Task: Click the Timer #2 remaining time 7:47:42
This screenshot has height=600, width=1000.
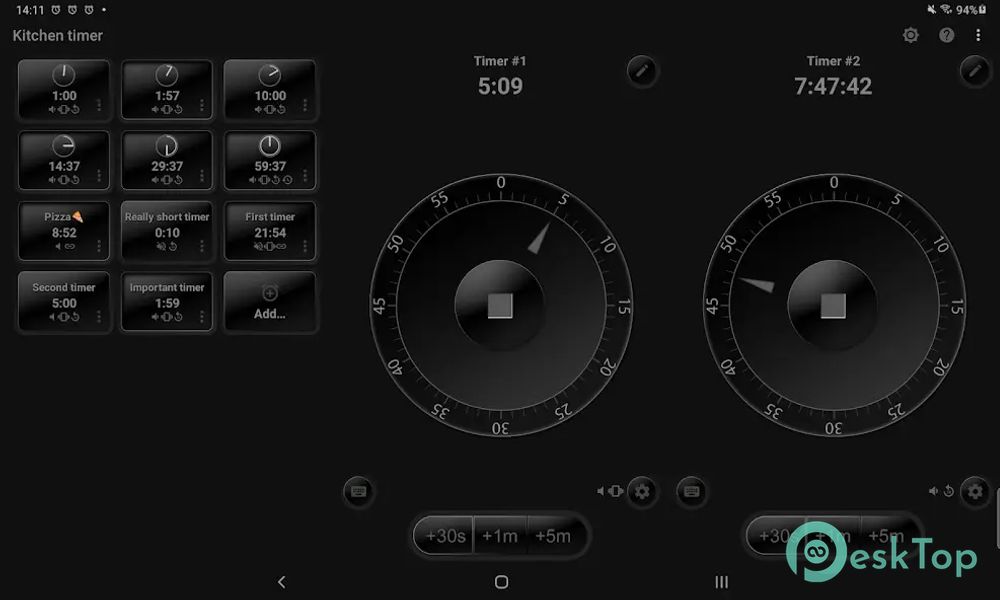Action: click(833, 86)
